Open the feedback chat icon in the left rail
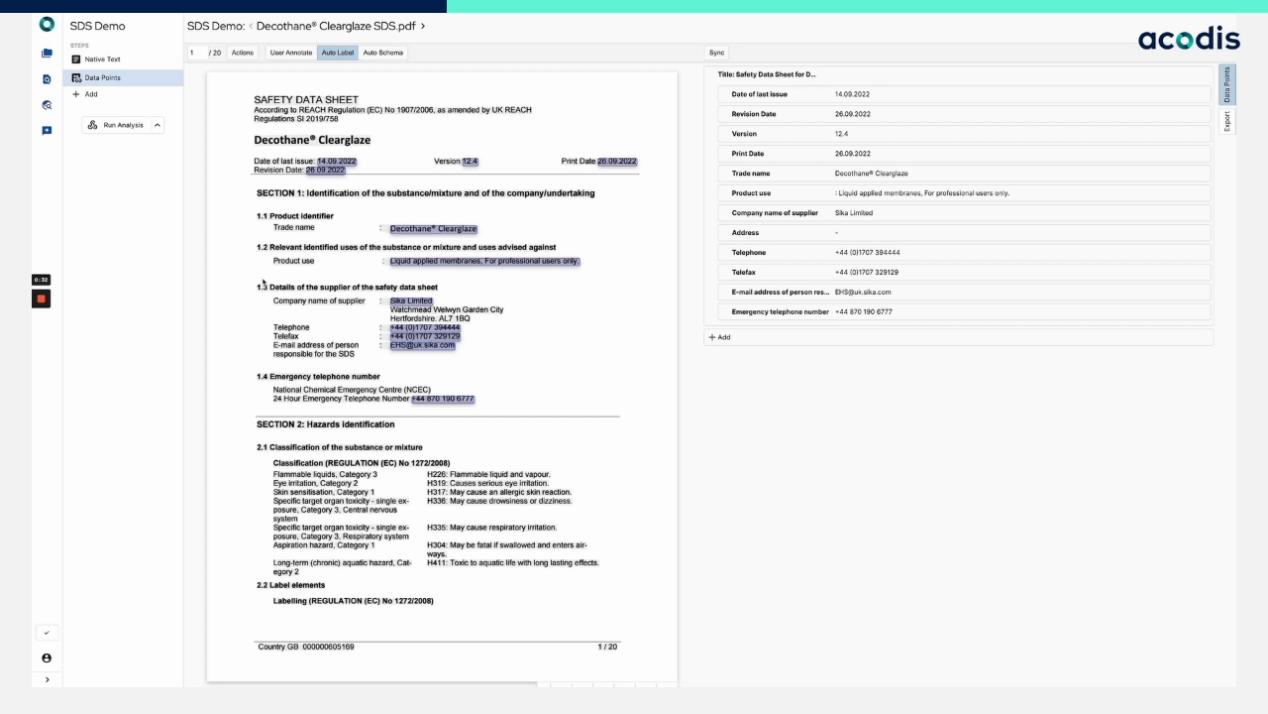The height and width of the screenshot is (714, 1268). (47, 131)
